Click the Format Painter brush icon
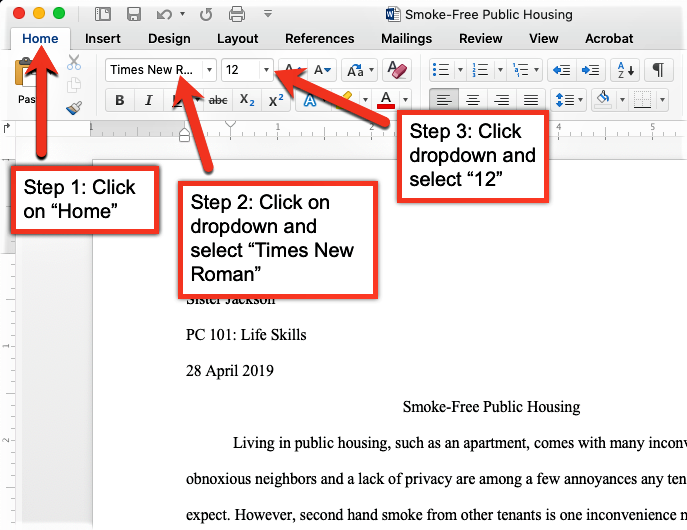This screenshot has width=687, height=530. (x=74, y=108)
